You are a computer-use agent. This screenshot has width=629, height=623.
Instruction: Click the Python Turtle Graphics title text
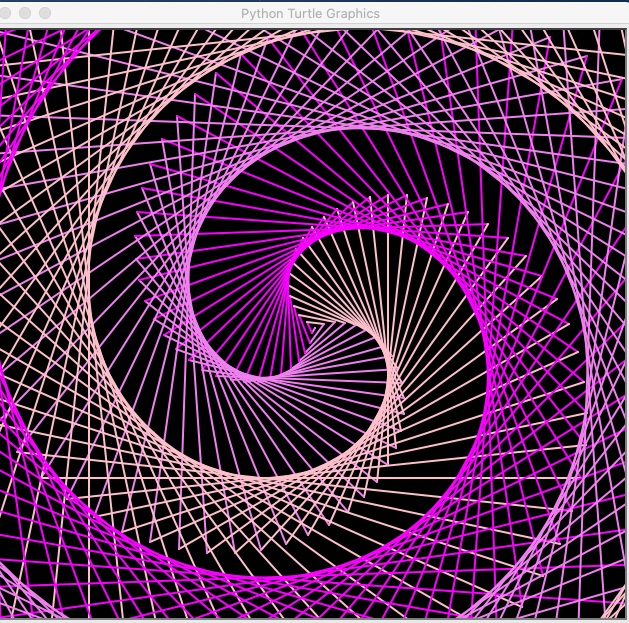[310, 14]
